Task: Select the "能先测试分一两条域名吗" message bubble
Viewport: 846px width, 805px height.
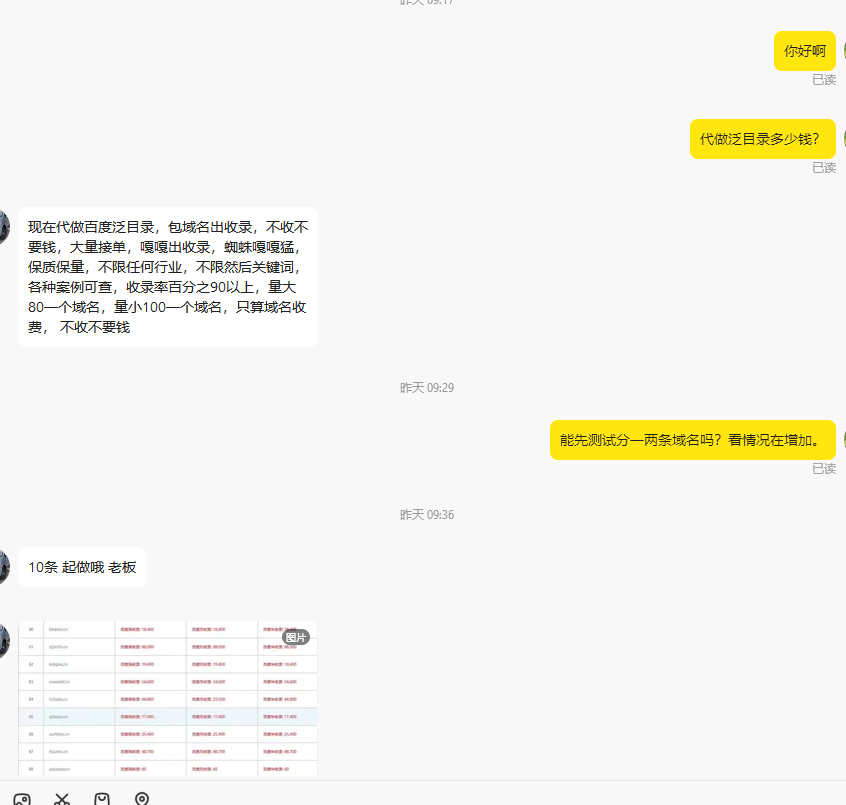Action: tap(692, 439)
